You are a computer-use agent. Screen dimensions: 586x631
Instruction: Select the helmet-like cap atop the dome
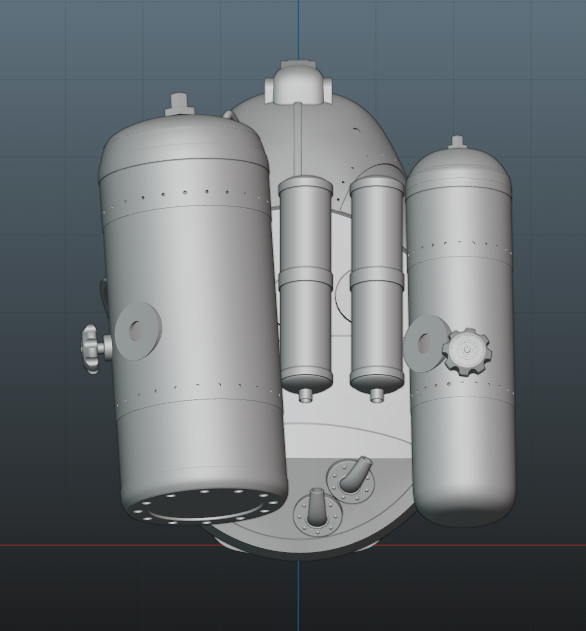[x=298, y=82]
